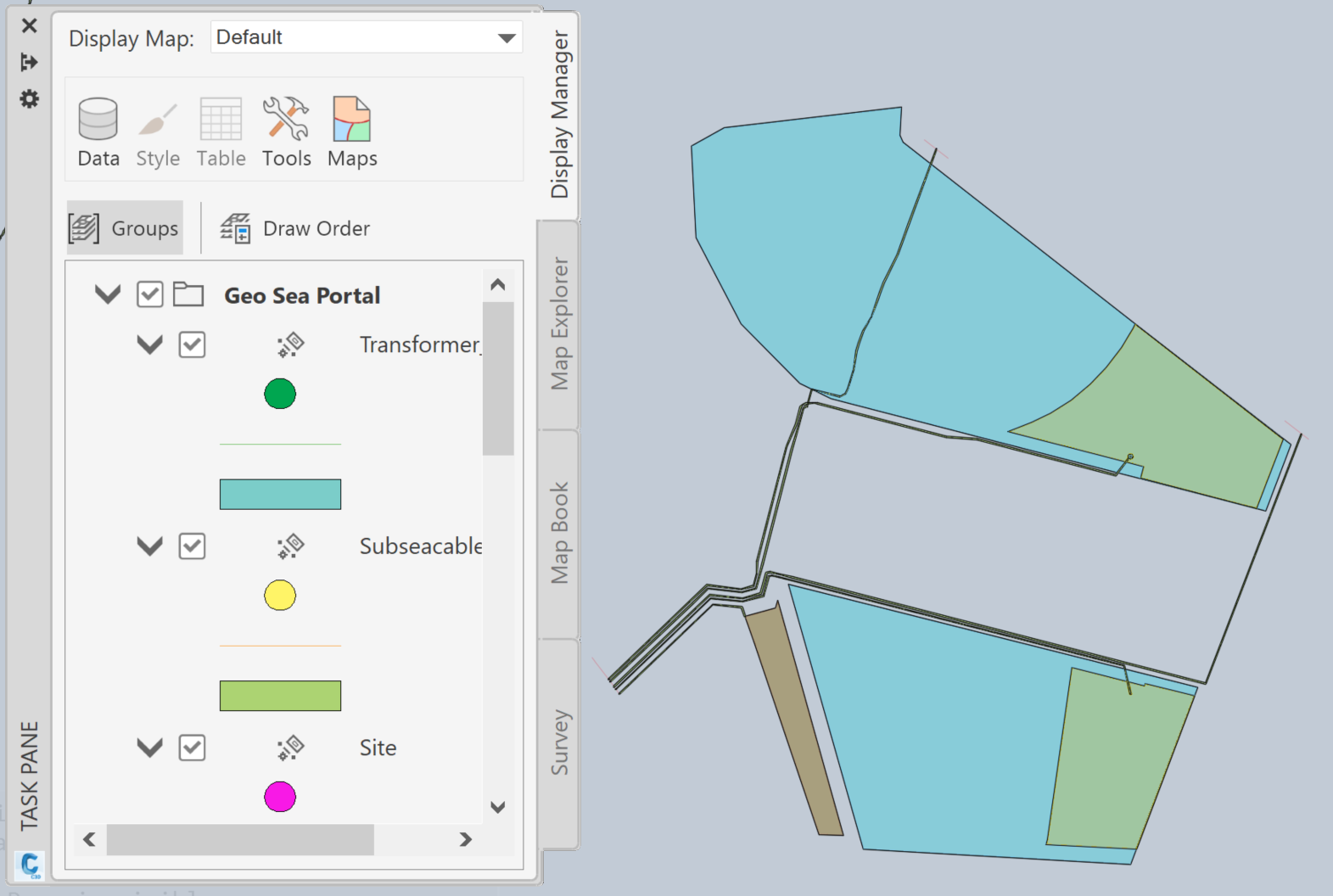Select the teal rectangle polygon style
Screen dimensions: 1333x896
280,494
